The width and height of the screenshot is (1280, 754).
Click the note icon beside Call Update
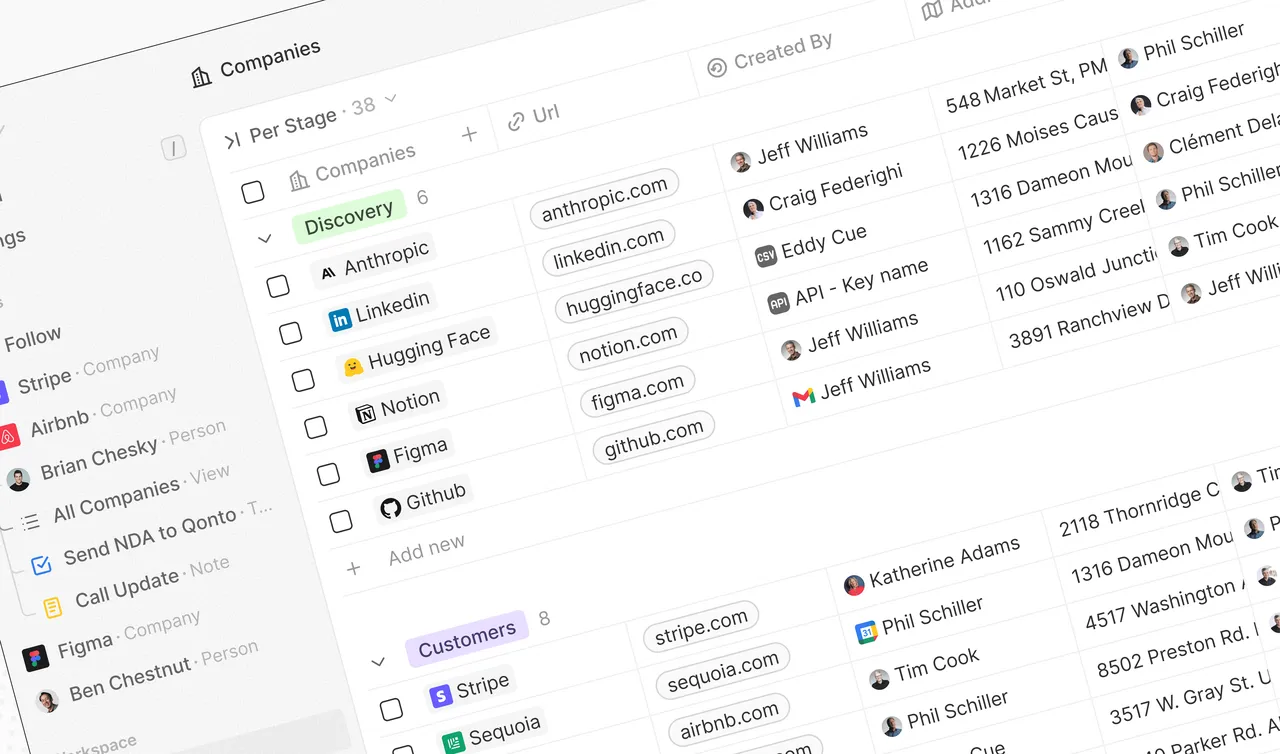[53, 606]
